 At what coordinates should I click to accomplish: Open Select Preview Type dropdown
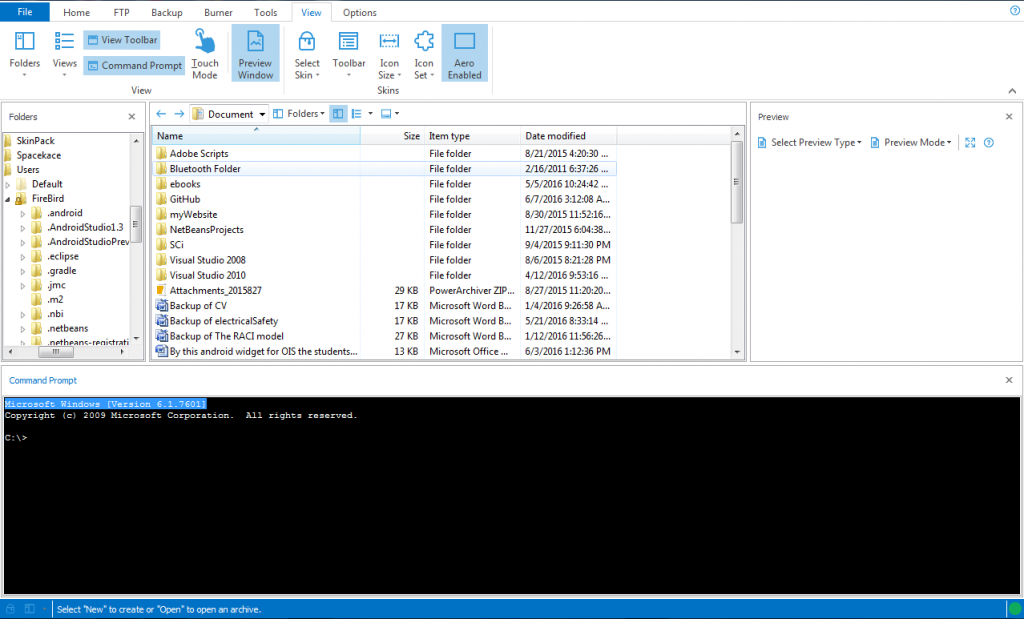tap(810, 142)
